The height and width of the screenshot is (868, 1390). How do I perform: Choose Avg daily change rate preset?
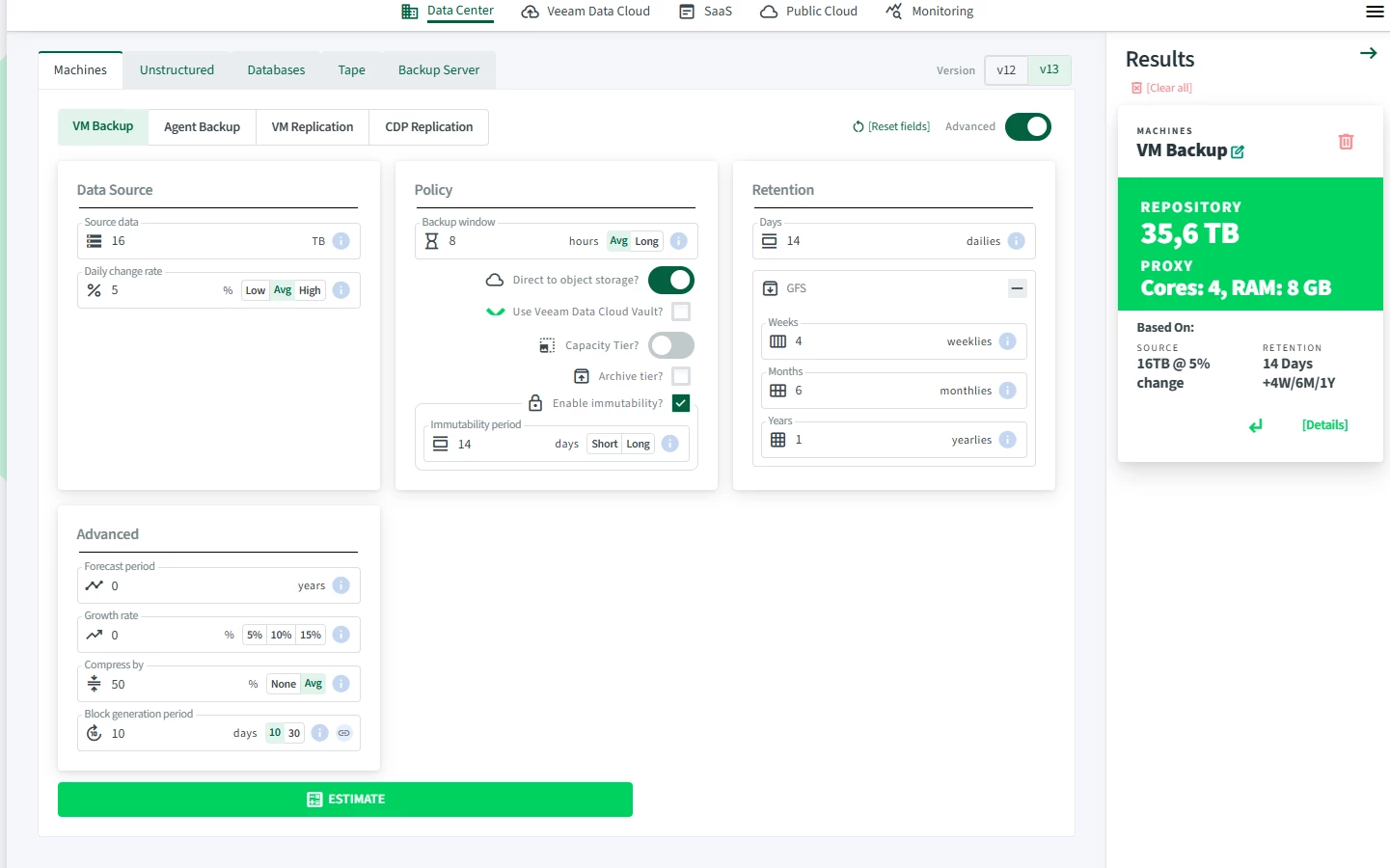[x=283, y=290]
